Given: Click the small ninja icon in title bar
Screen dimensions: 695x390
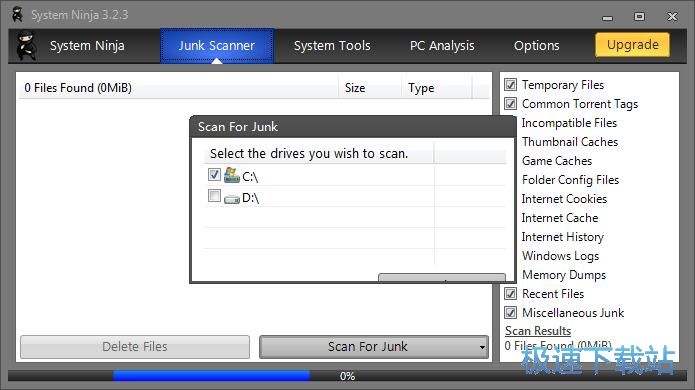Looking at the screenshot, I should pyautogui.click(x=17, y=15).
